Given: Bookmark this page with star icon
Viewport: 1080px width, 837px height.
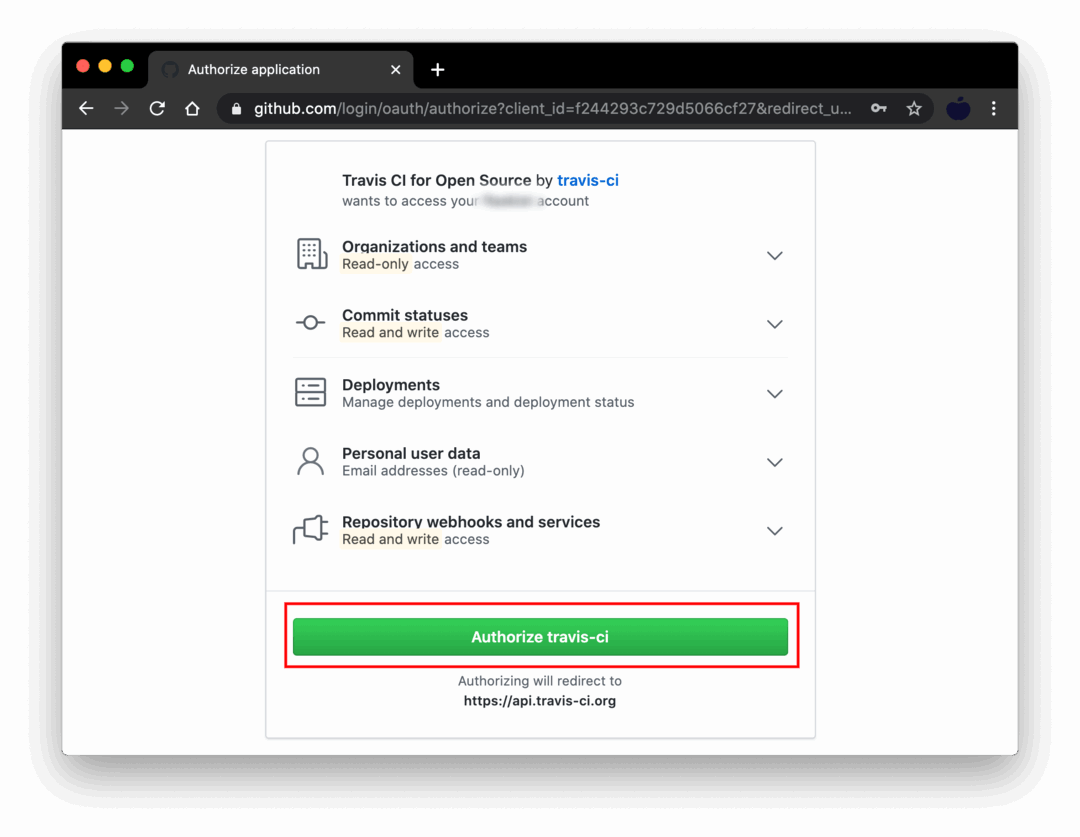Looking at the screenshot, I should click(913, 108).
